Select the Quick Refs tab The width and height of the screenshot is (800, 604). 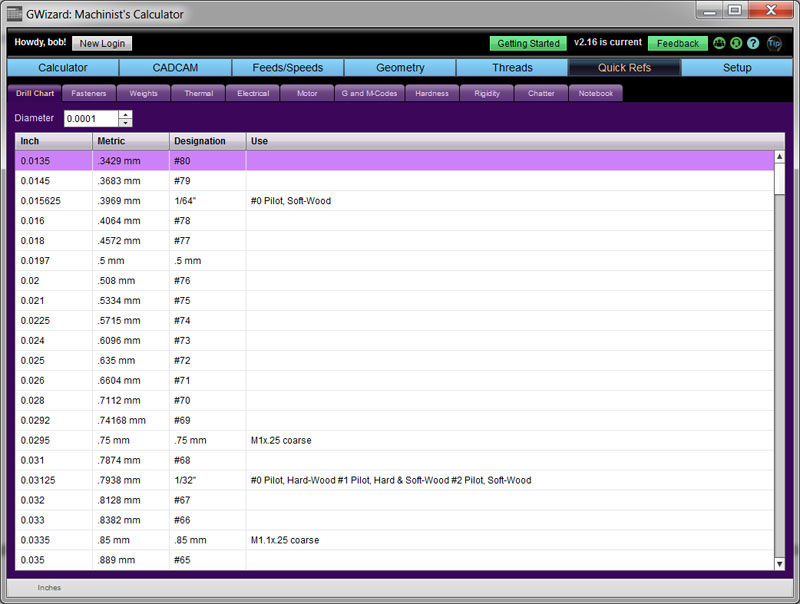coord(624,67)
